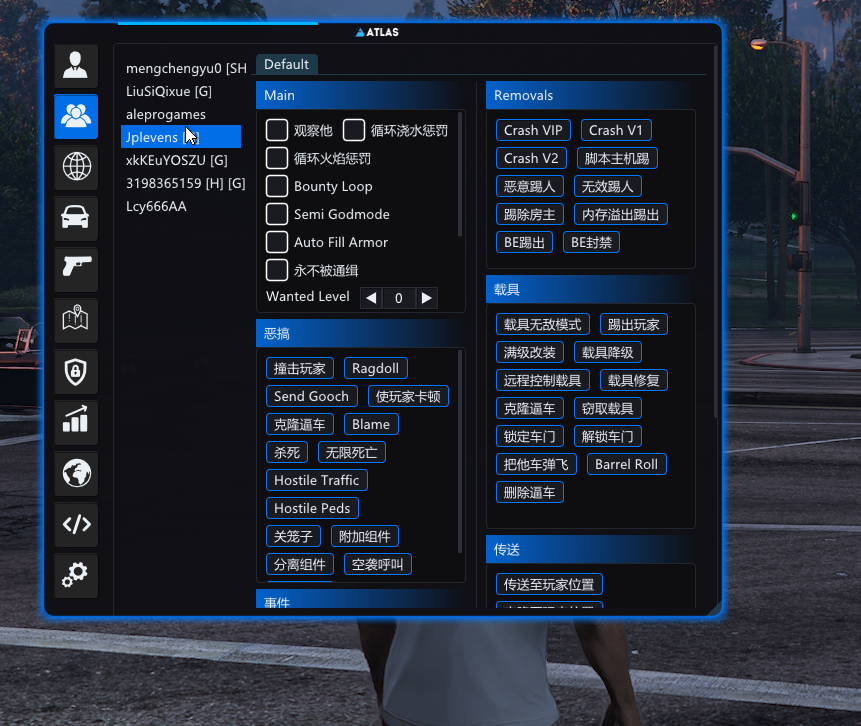The image size is (861, 726).
Task: Click the 空袭呼叫 button
Action: click(x=377, y=564)
